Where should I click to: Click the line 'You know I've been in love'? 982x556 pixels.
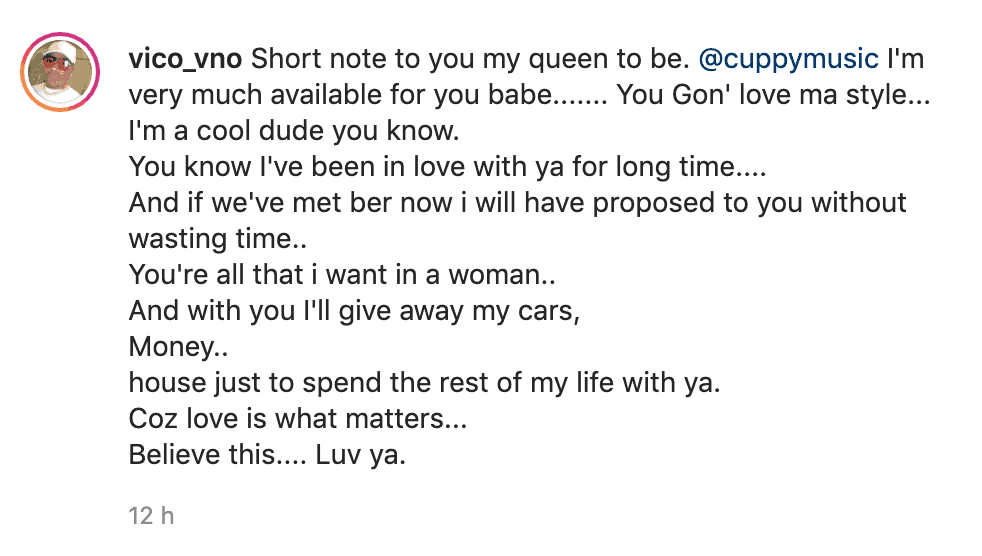(297, 167)
